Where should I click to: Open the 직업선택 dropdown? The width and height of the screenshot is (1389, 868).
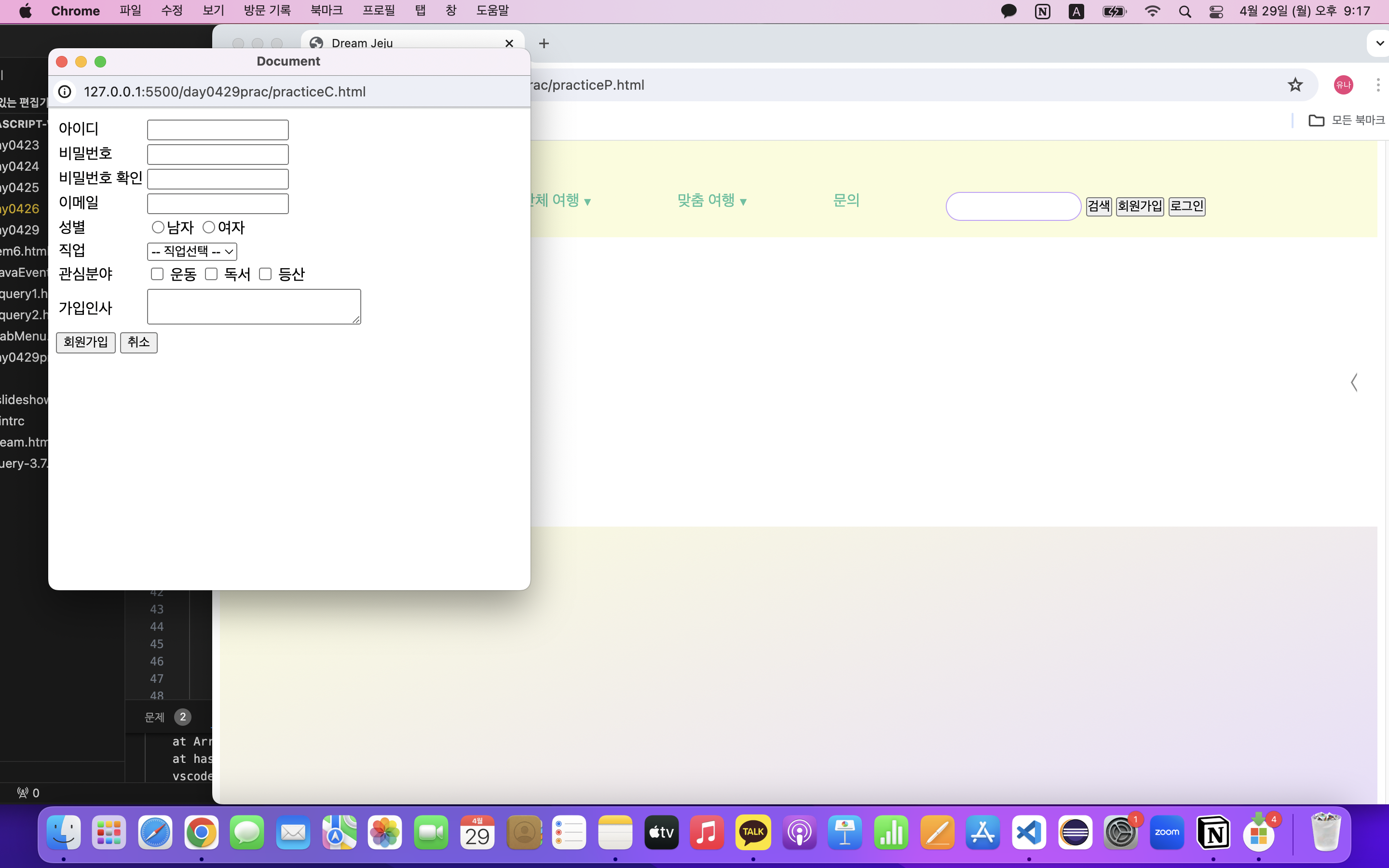191,251
